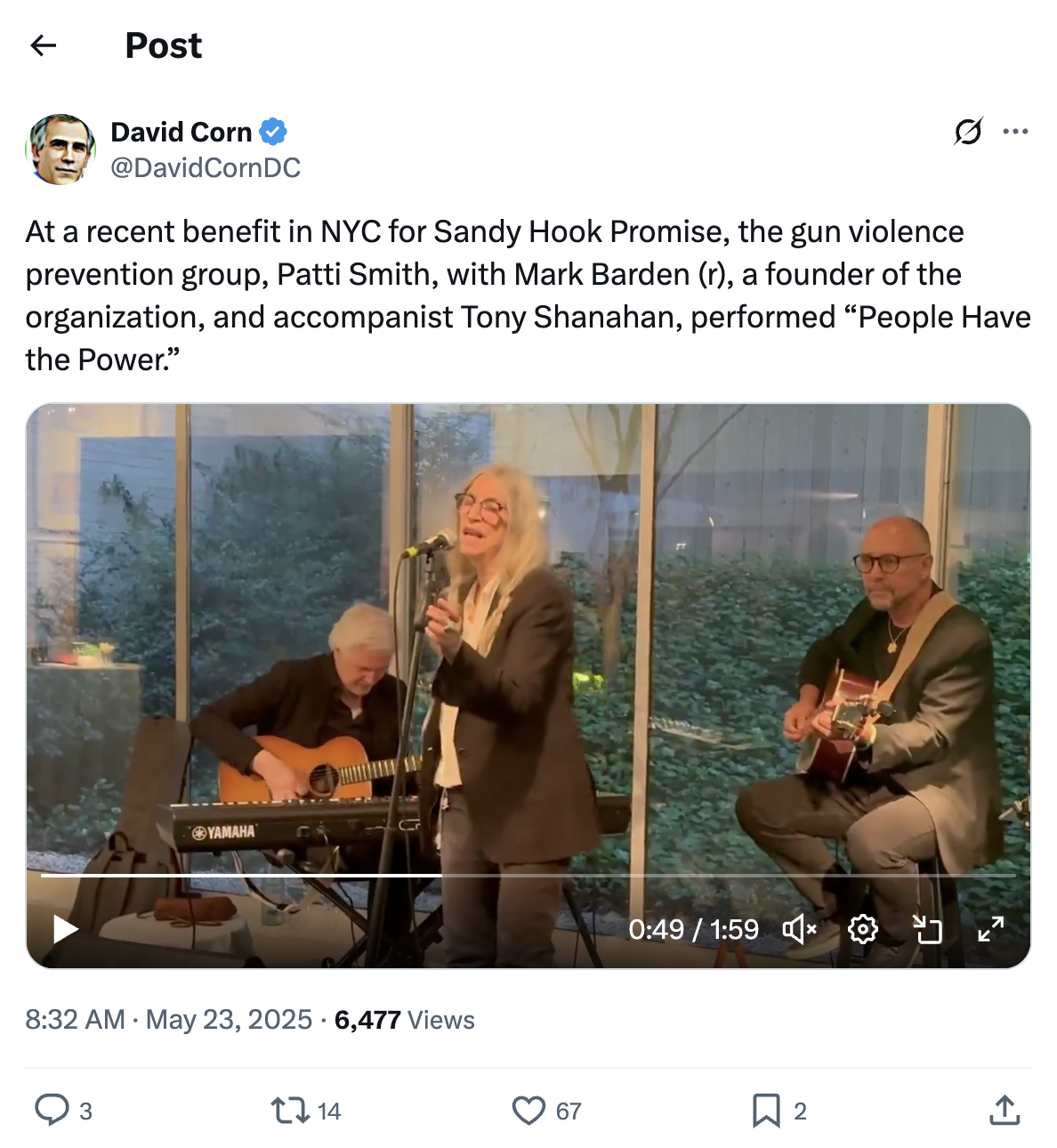Open the video quality settings gear
Viewport: 1057px width, 1148px height.
pyautogui.click(x=861, y=928)
